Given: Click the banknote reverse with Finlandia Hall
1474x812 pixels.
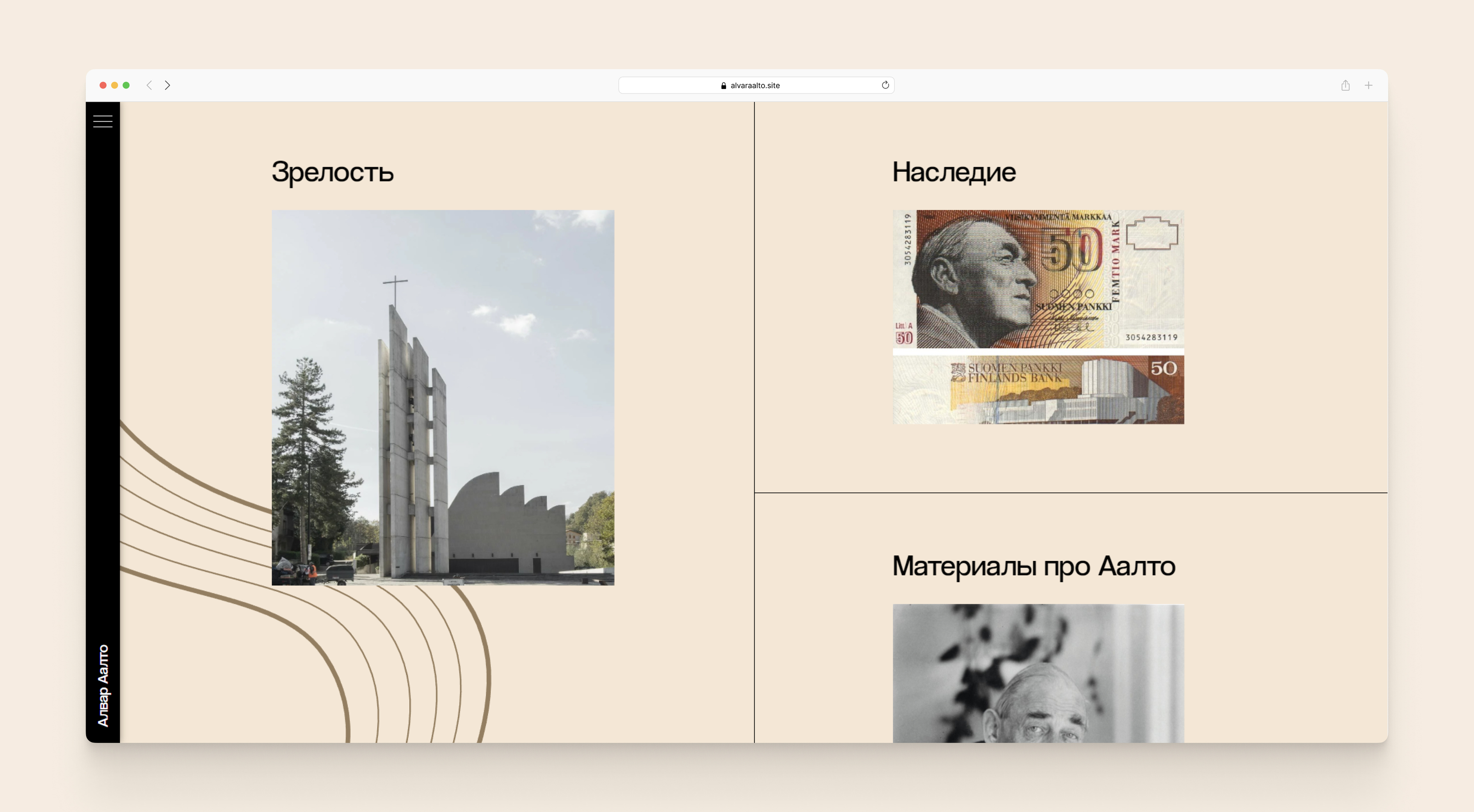Looking at the screenshot, I should [1038, 390].
